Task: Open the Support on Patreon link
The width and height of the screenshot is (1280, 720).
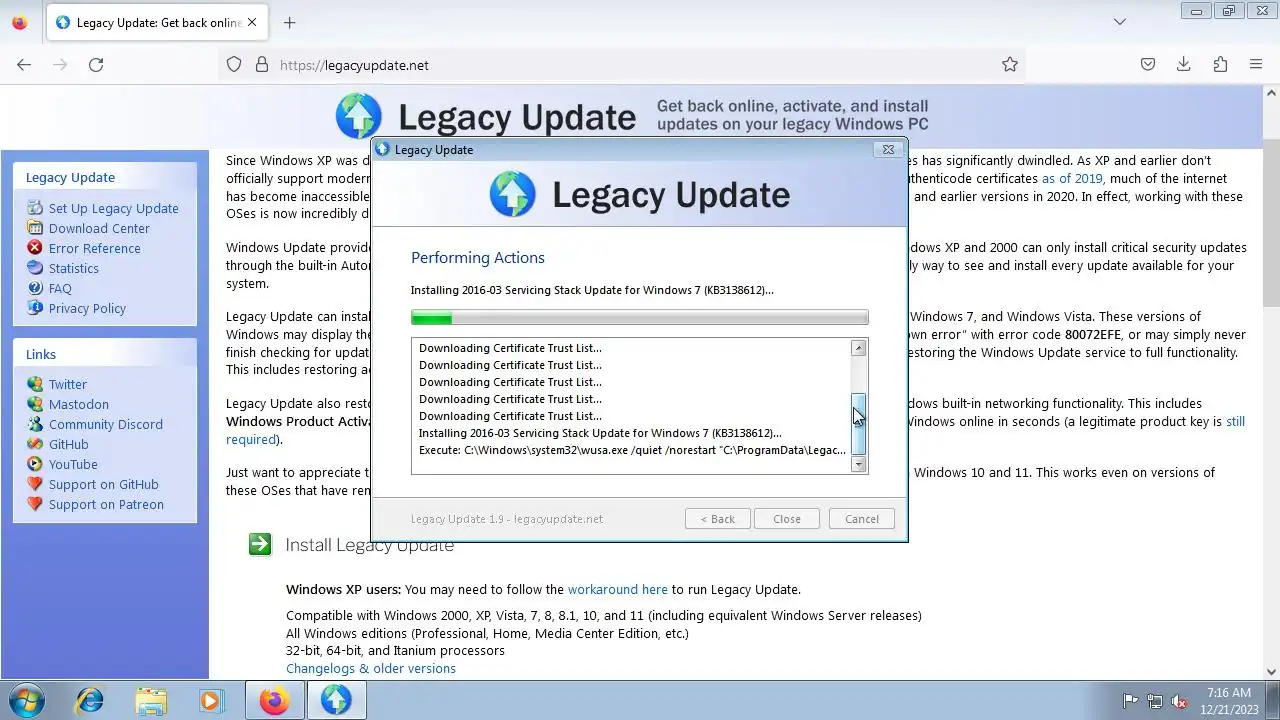Action: (106, 504)
